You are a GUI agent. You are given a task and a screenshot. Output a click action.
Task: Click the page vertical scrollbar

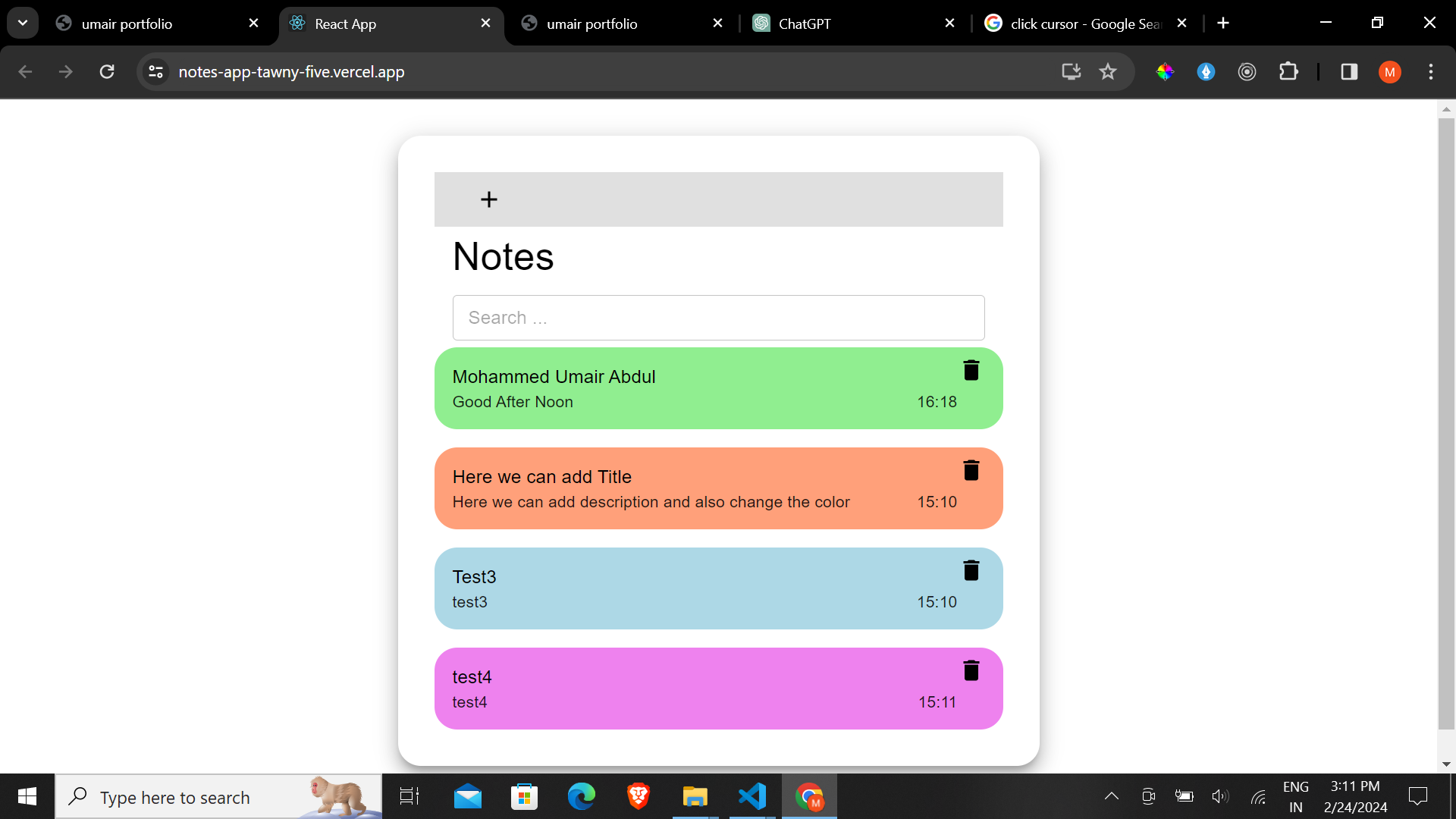click(1446, 423)
